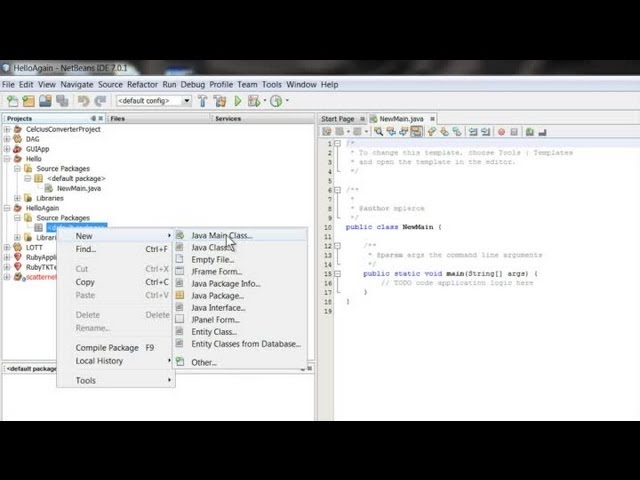Select Compile Package in context menu
The width and height of the screenshot is (640, 480).
(x=116, y=348)
